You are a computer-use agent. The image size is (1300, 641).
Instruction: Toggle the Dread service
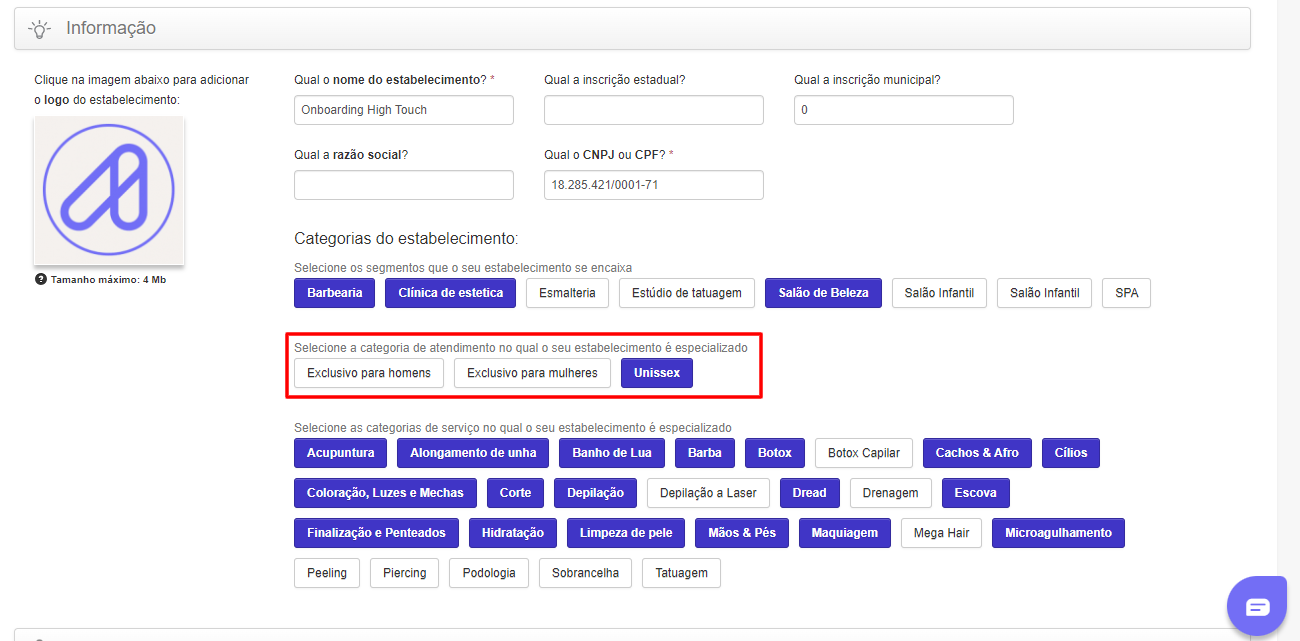coord(810,493)
